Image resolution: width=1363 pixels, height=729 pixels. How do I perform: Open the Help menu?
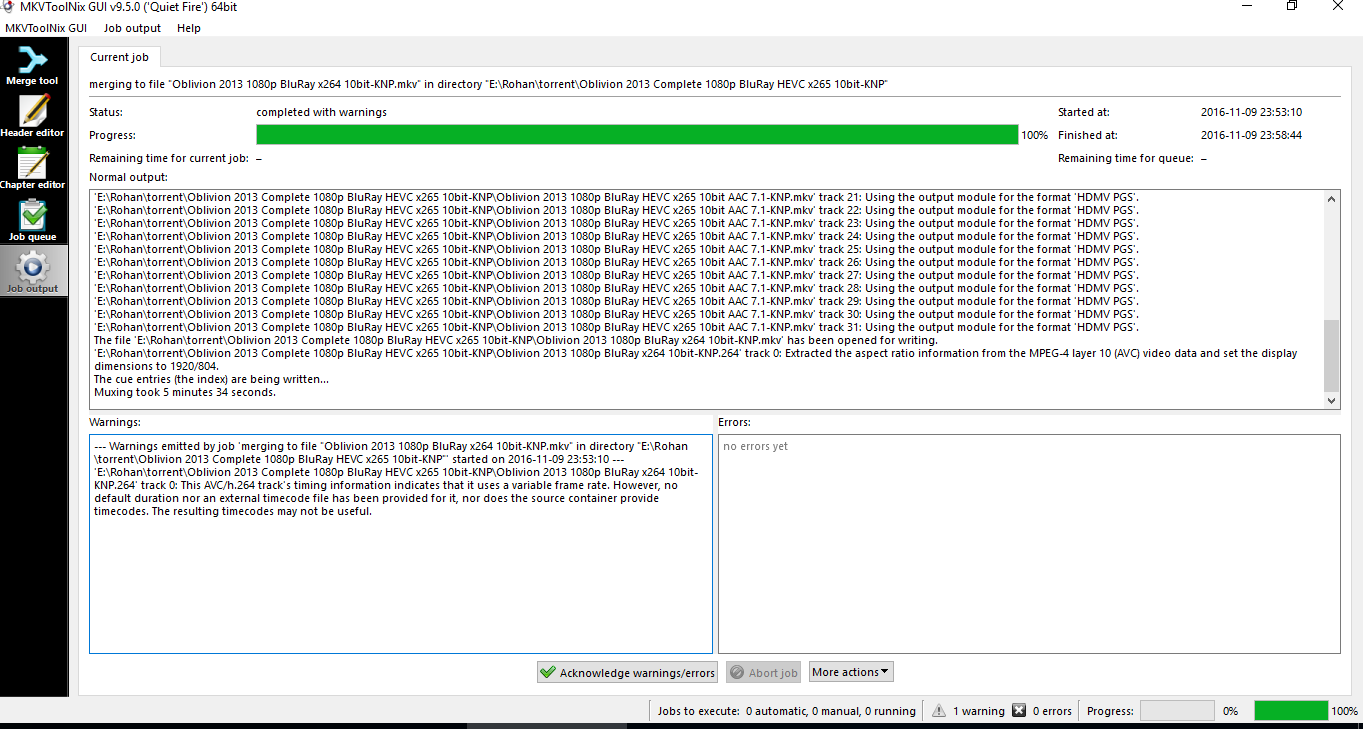click(x=188, y=28)
